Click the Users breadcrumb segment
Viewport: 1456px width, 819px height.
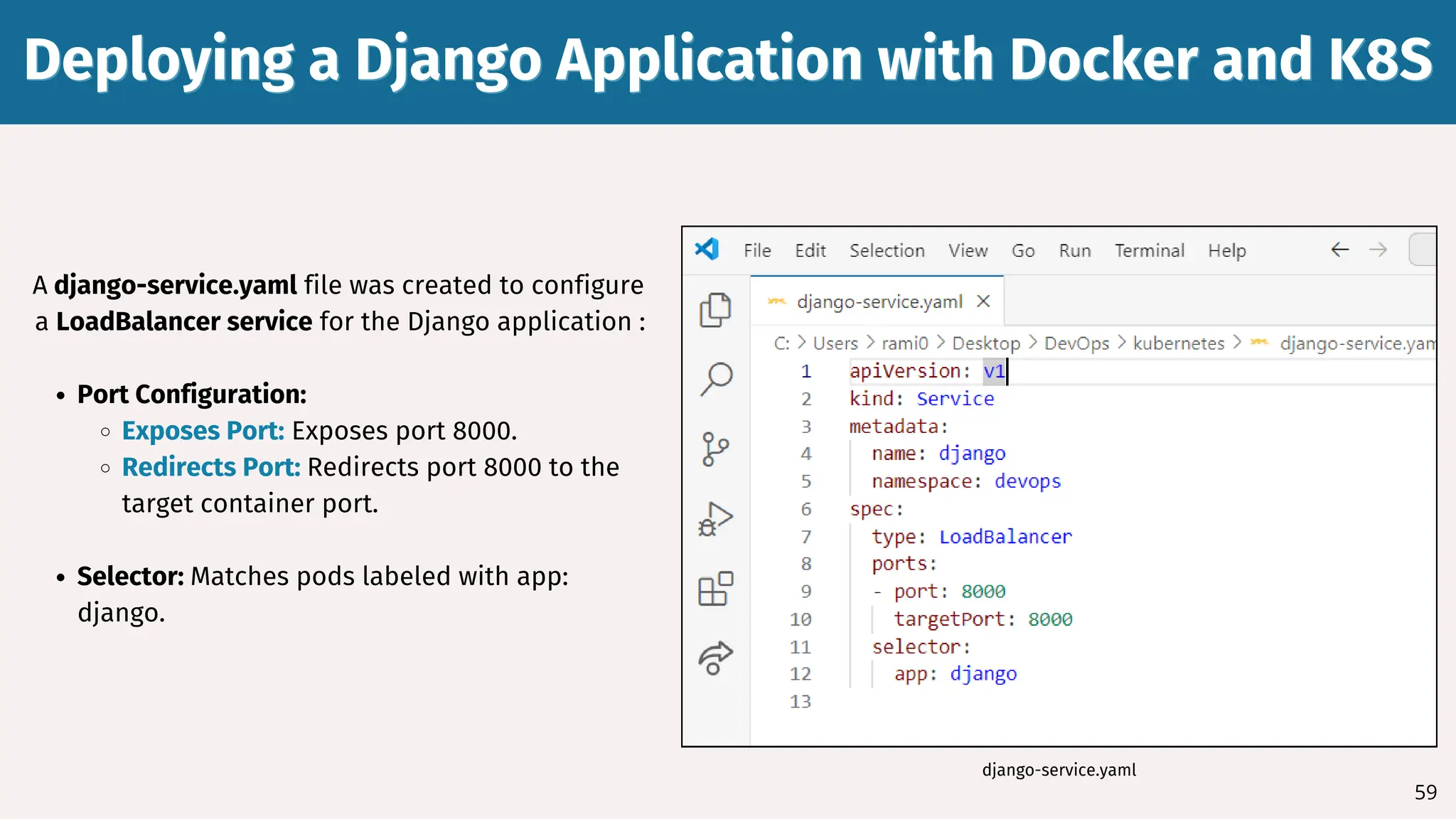coord(835,343)
